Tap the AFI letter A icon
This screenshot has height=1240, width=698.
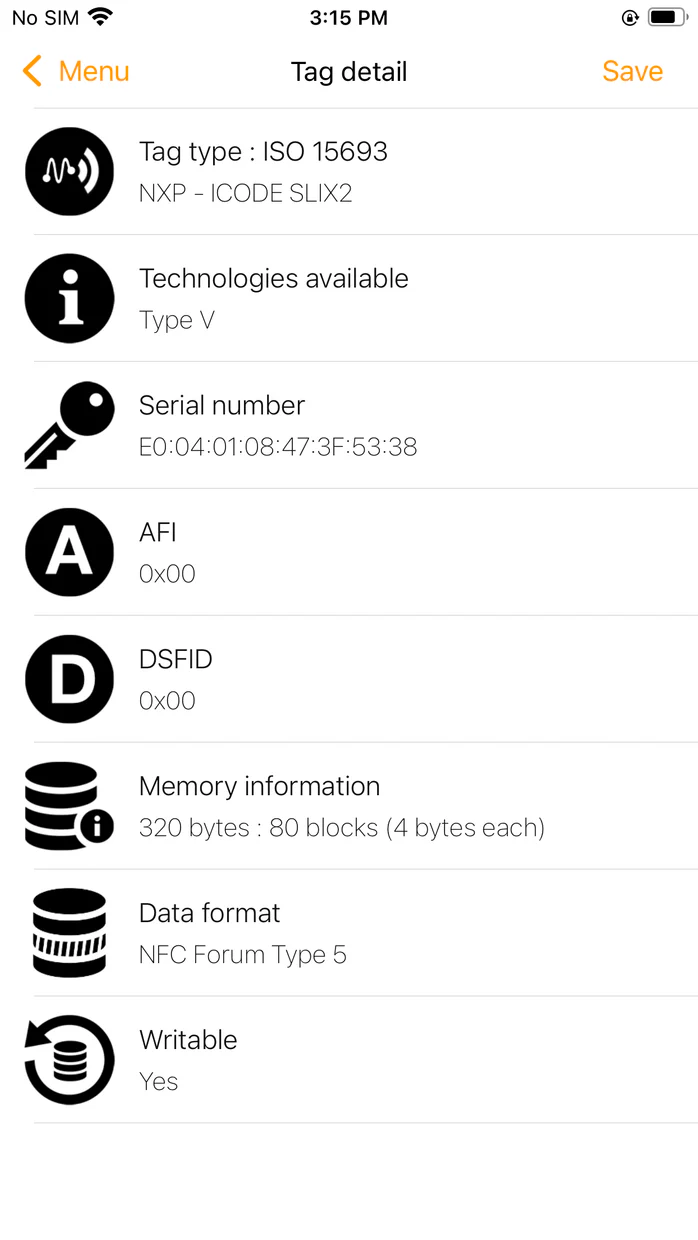tap(69, 553)
